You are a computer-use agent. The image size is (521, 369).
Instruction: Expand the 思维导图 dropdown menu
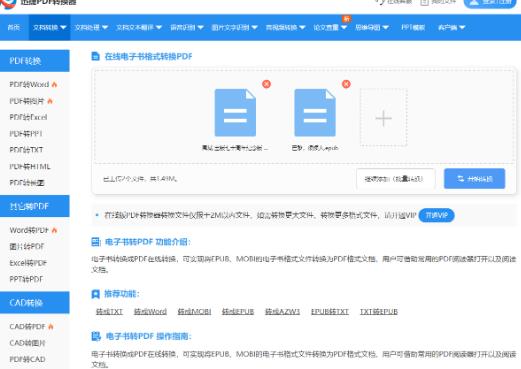[x=372, y=27]
